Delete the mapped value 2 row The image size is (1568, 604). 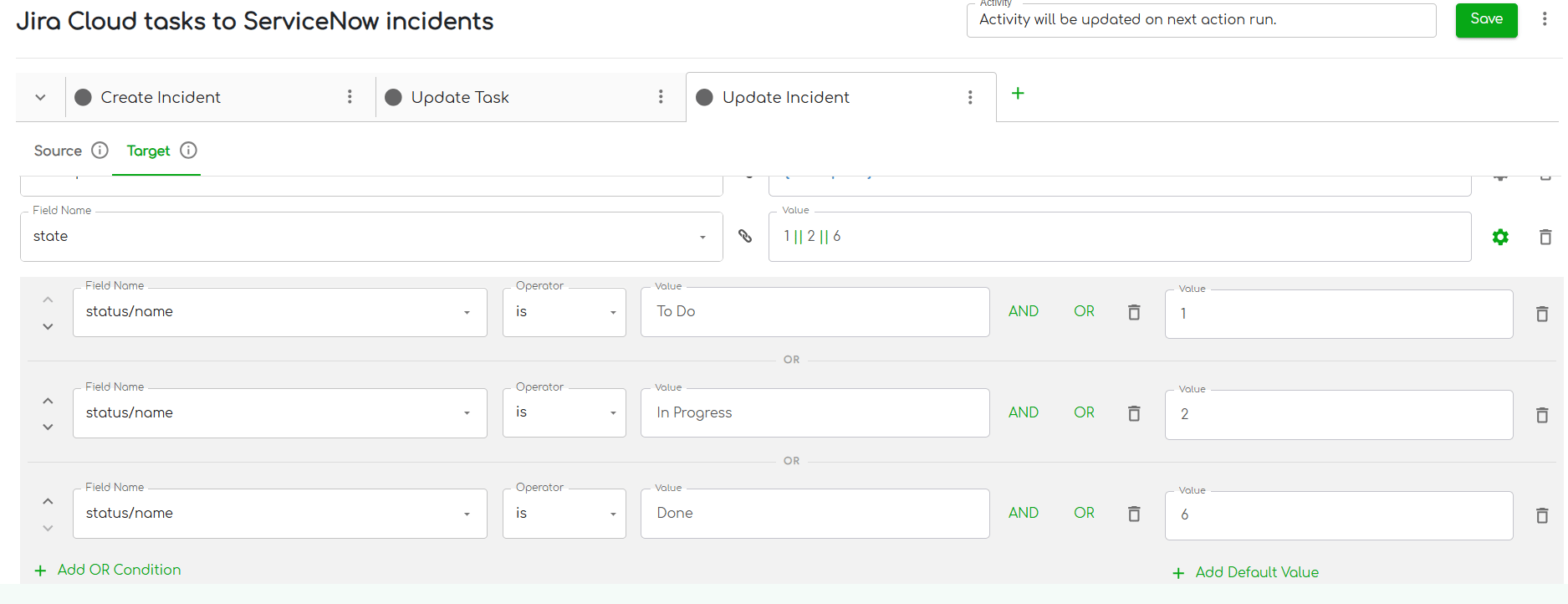pyautogui.click(x=1542, y=415)
